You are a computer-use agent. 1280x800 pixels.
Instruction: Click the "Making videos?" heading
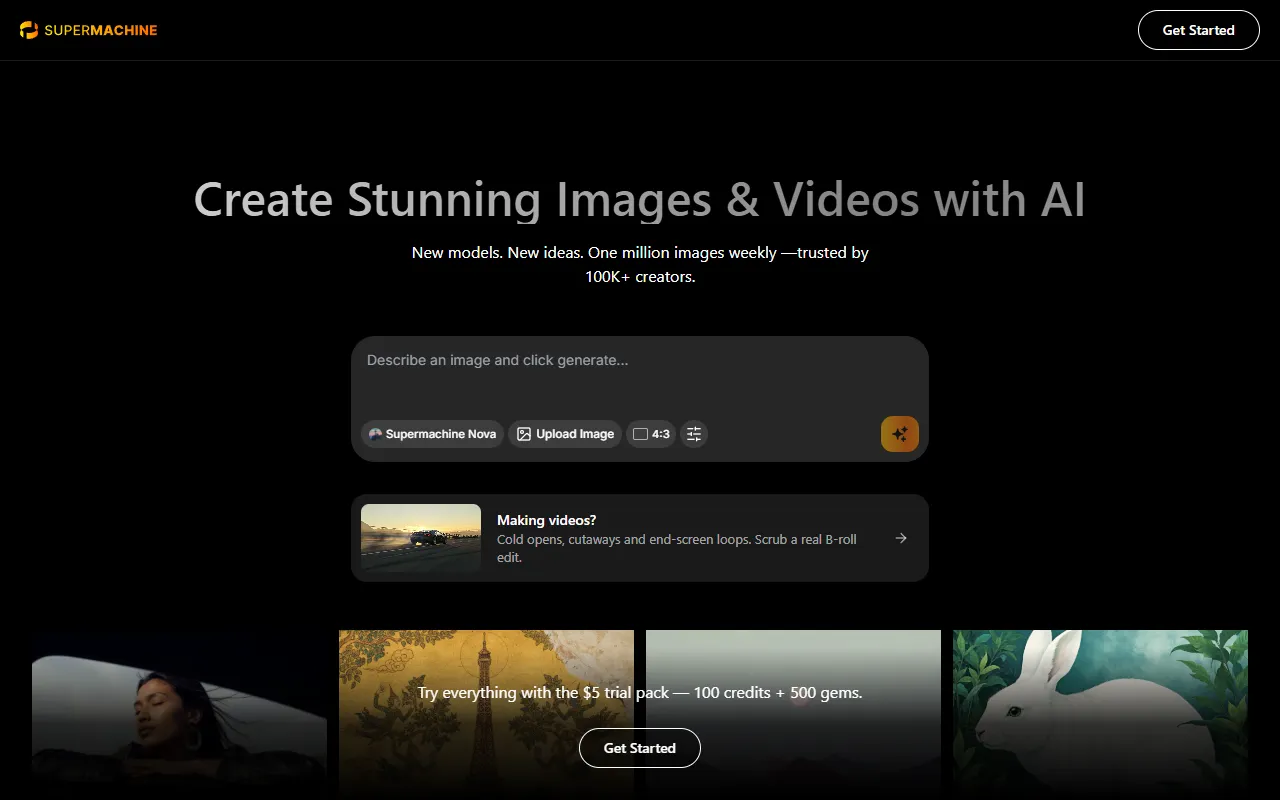pos(546,520)
